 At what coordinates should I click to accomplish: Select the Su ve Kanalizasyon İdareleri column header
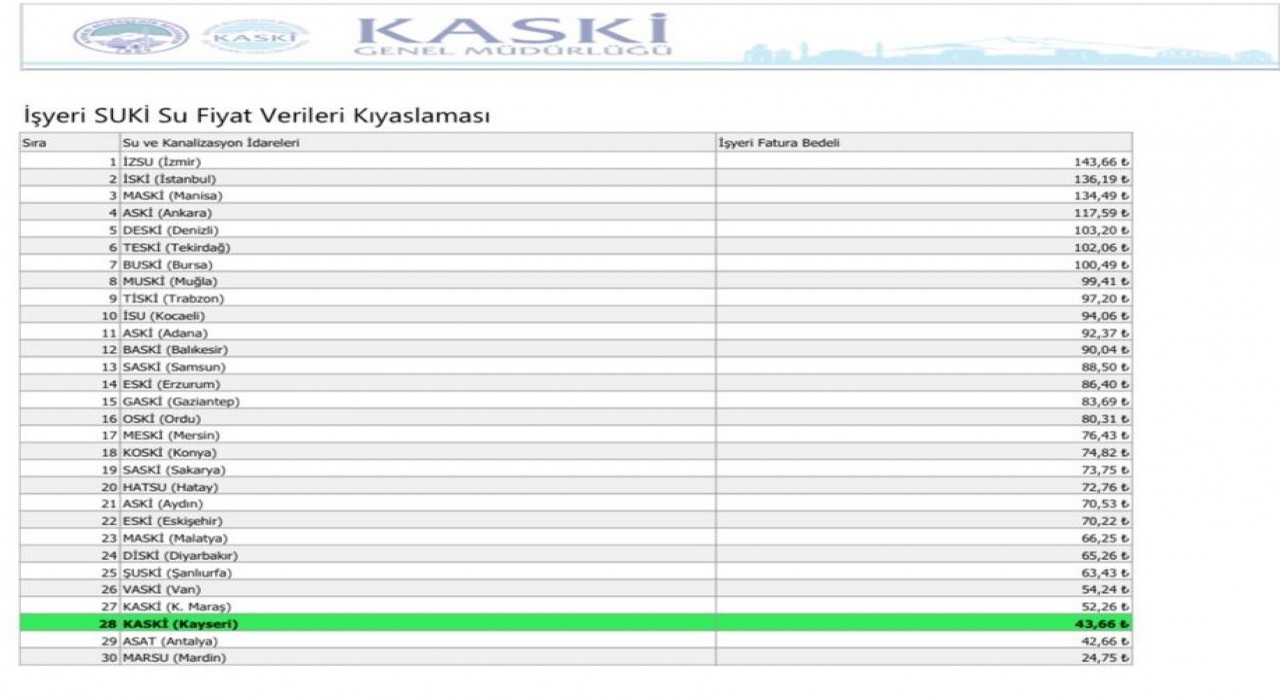coord(210,143)
